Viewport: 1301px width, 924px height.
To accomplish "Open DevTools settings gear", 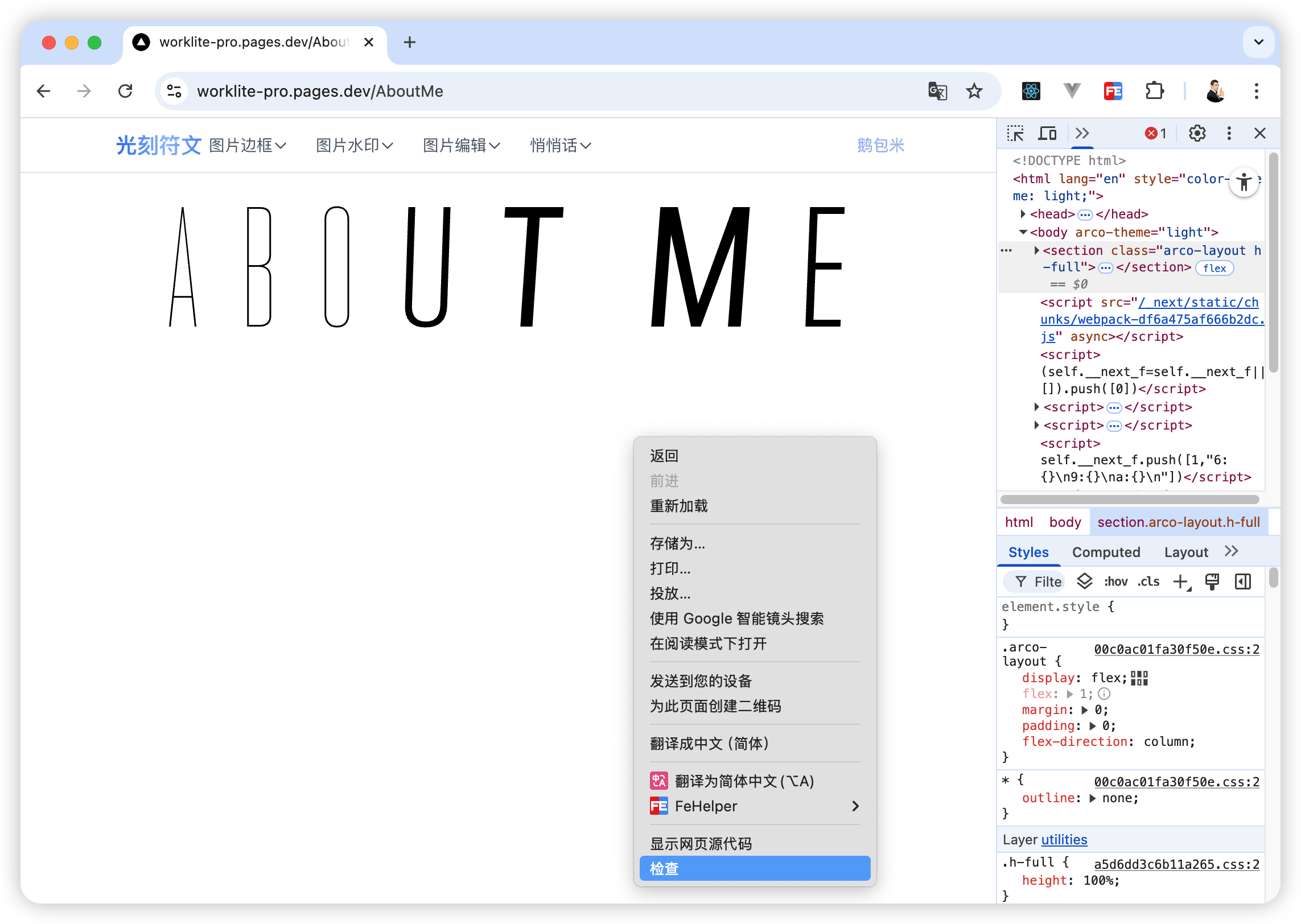I will pyautogui.click(x=1197, y=133).
